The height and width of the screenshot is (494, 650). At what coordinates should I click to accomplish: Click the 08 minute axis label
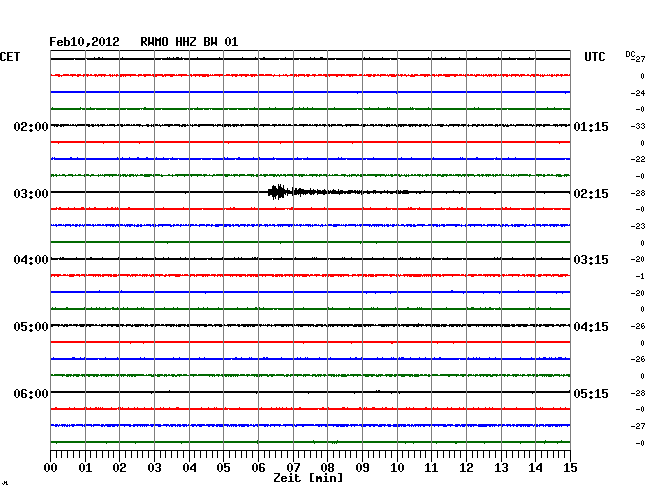coord(327,468)
